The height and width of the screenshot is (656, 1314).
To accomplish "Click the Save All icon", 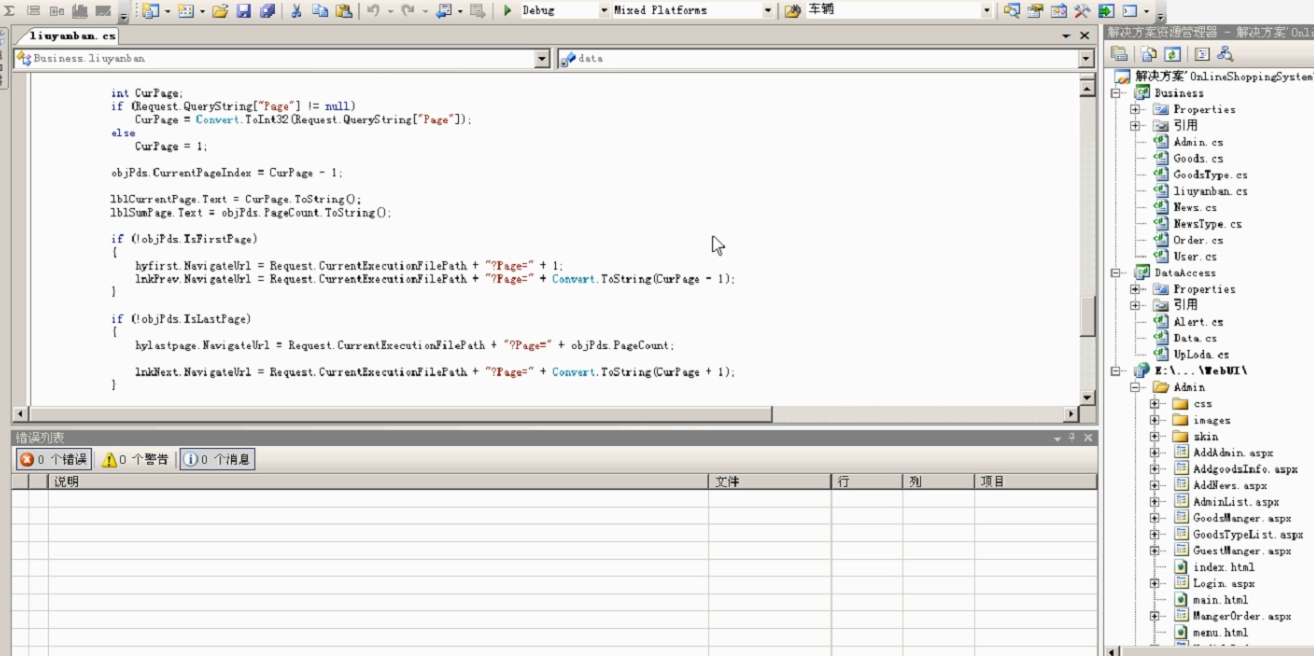I will tap(267, 11).
